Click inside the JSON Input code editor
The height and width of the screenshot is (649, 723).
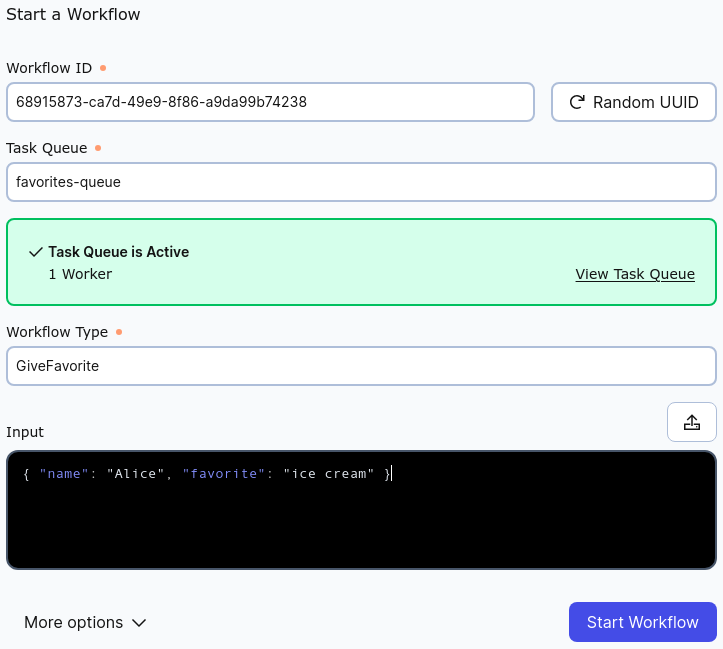coord(361,510)
